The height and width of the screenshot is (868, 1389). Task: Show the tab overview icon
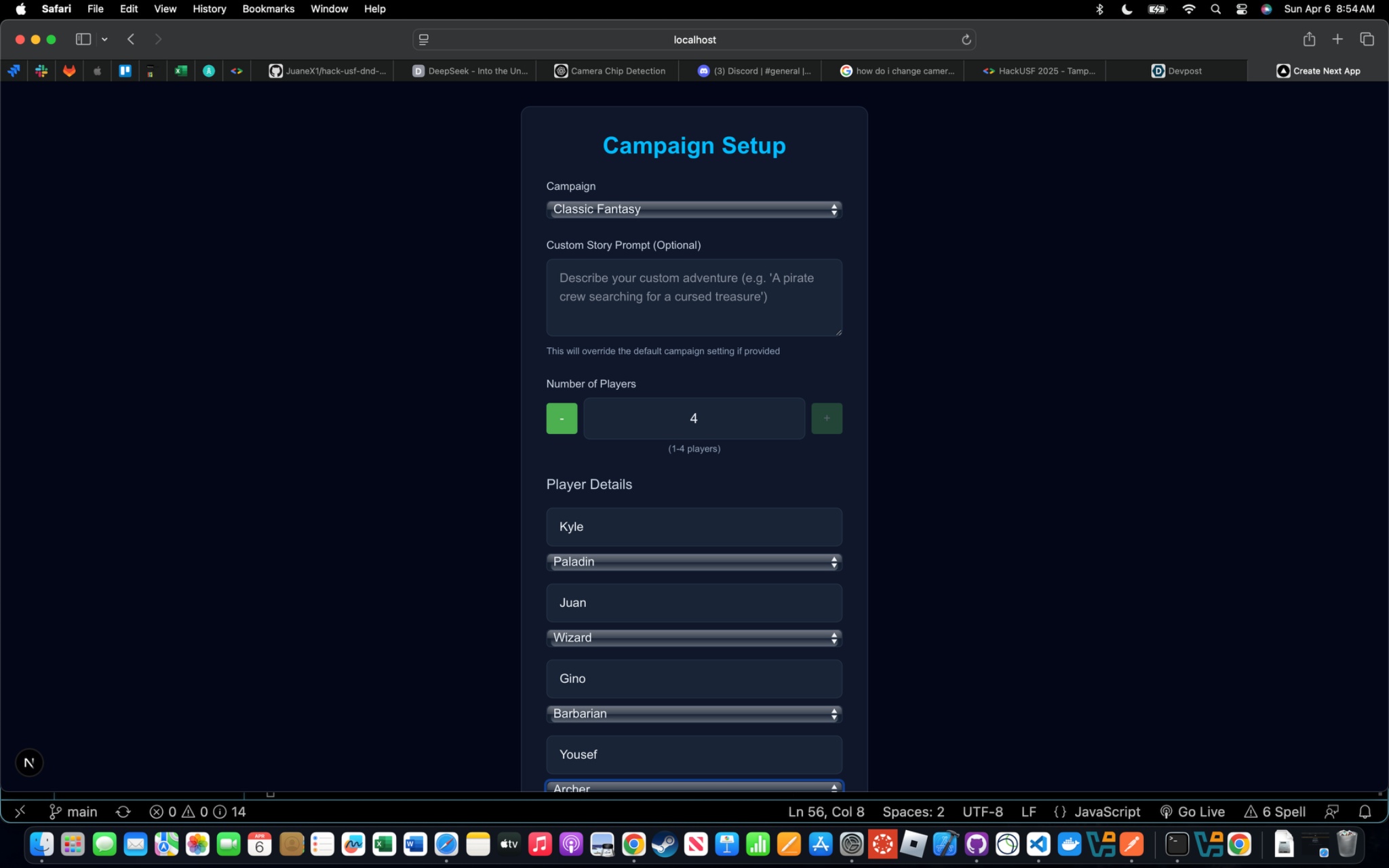[1367, 39]
